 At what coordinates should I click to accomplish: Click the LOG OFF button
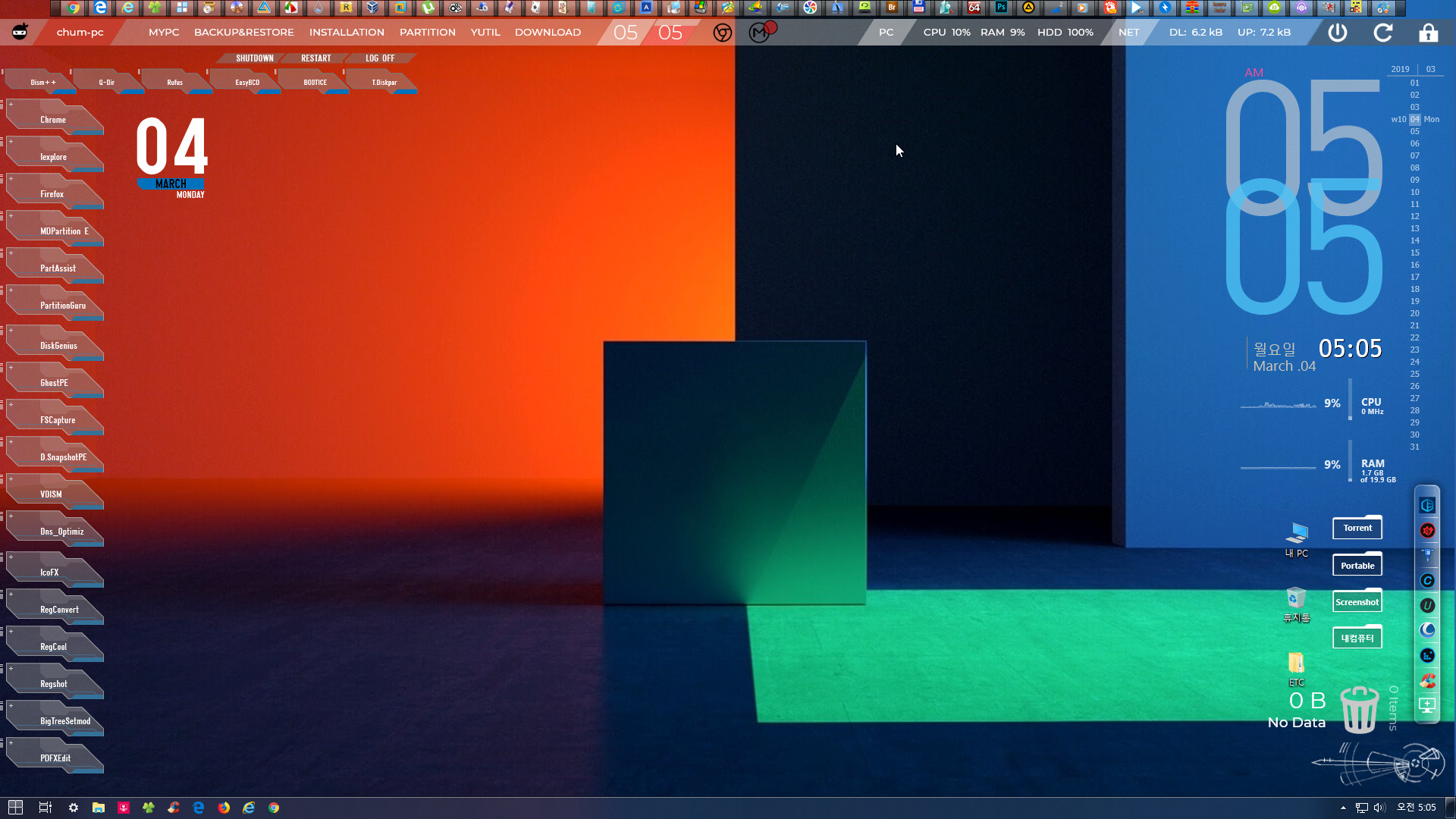(x=380, y=58)
